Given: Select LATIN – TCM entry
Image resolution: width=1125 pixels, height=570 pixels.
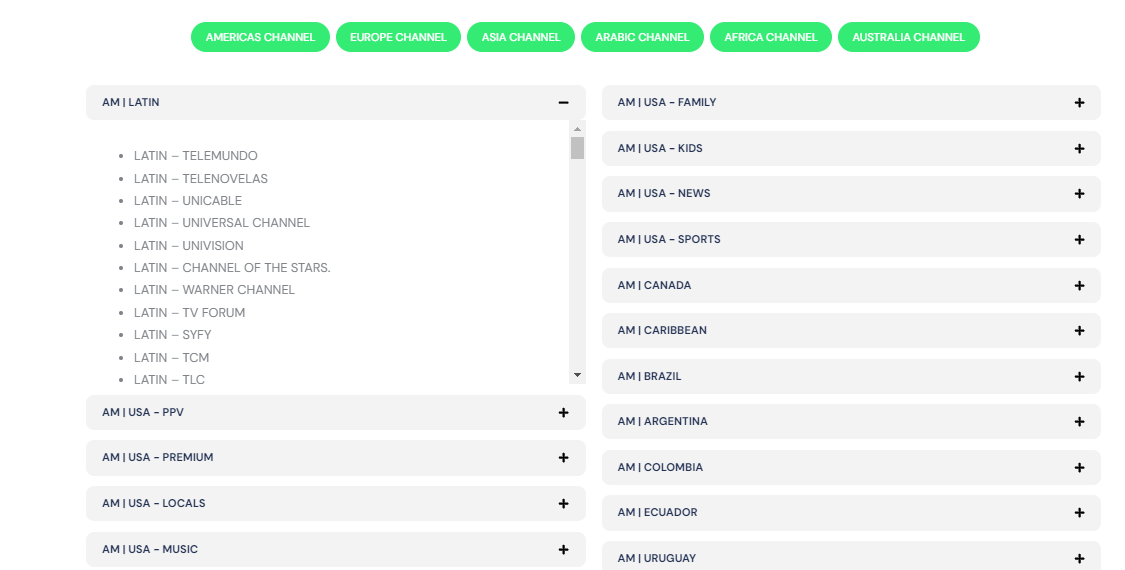Looking at the screenshot, I should click(x=171, y=358).
